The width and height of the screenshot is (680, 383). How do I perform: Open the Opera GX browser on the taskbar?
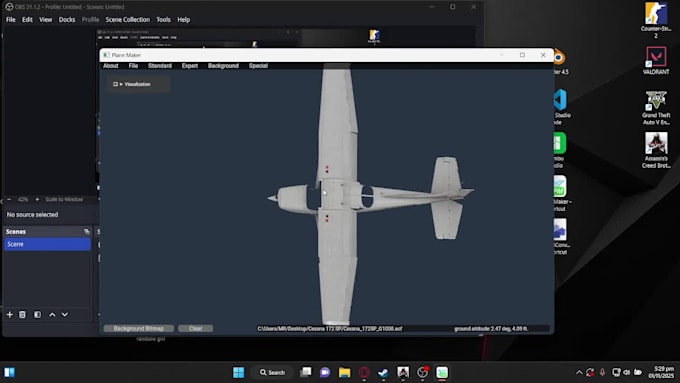point(364,372)
